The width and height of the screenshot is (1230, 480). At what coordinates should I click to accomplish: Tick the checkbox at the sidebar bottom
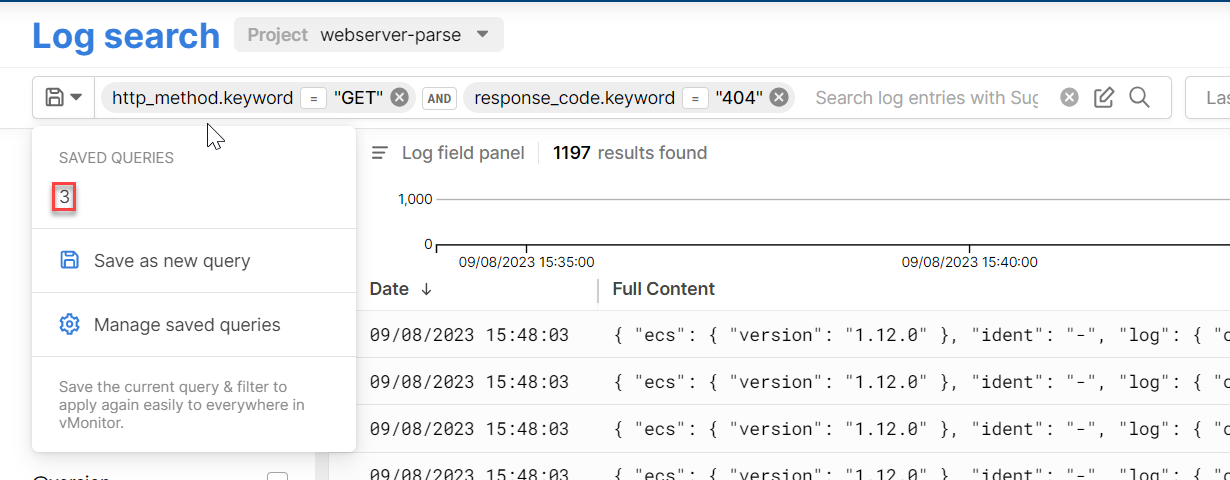tap(277, 477)
